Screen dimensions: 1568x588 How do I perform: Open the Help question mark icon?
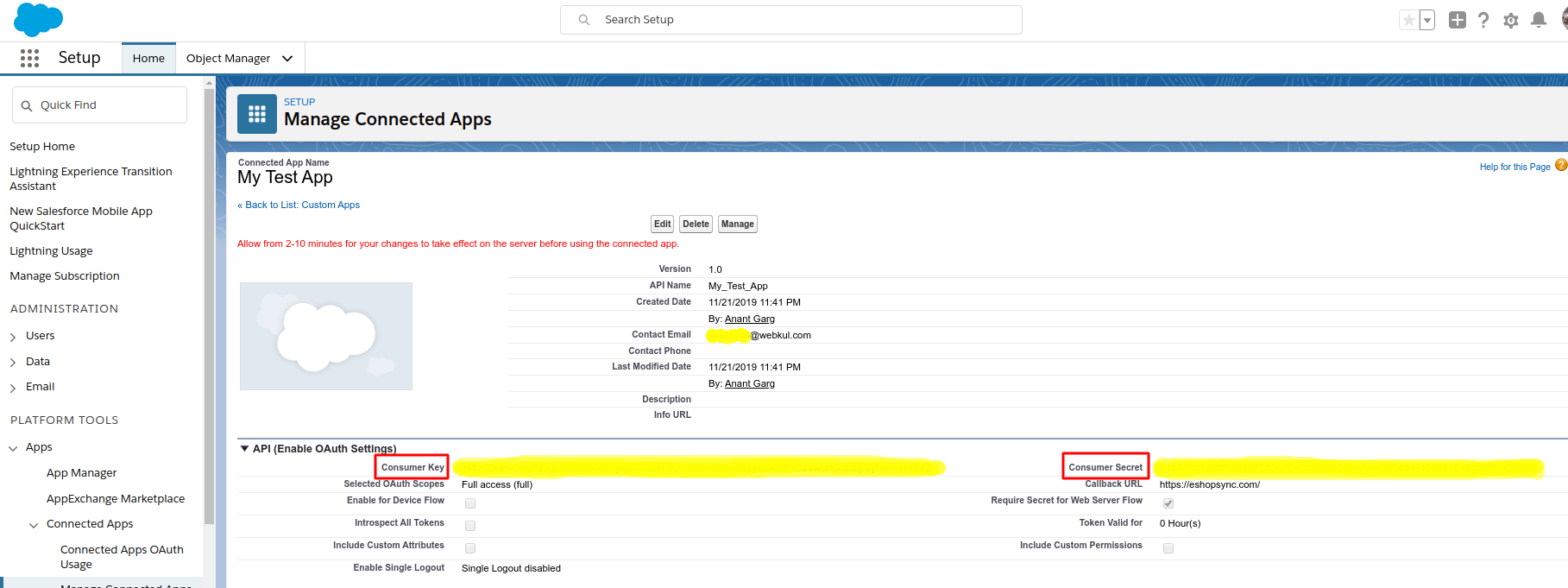[x=1483, y=20]
